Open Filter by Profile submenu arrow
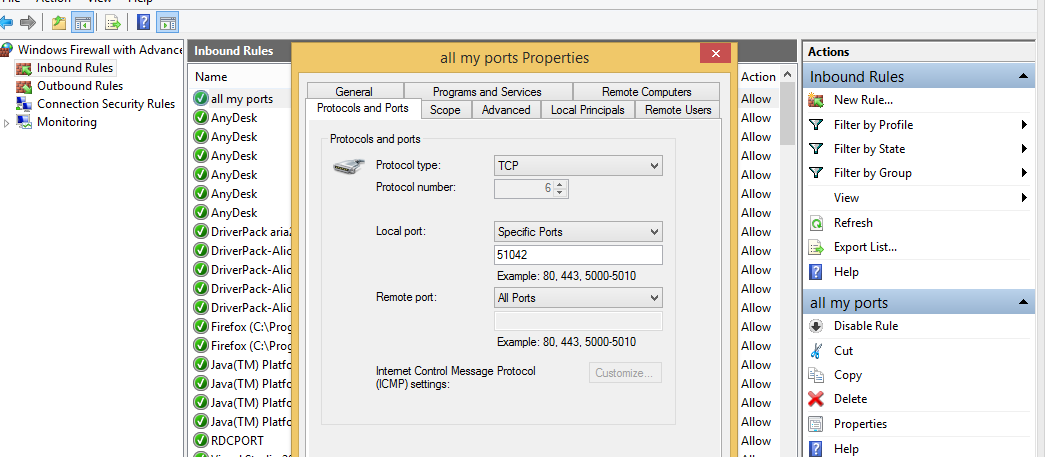This screenshot has width=1045, height=457. pyautogui.click(x=1024, y=125)
